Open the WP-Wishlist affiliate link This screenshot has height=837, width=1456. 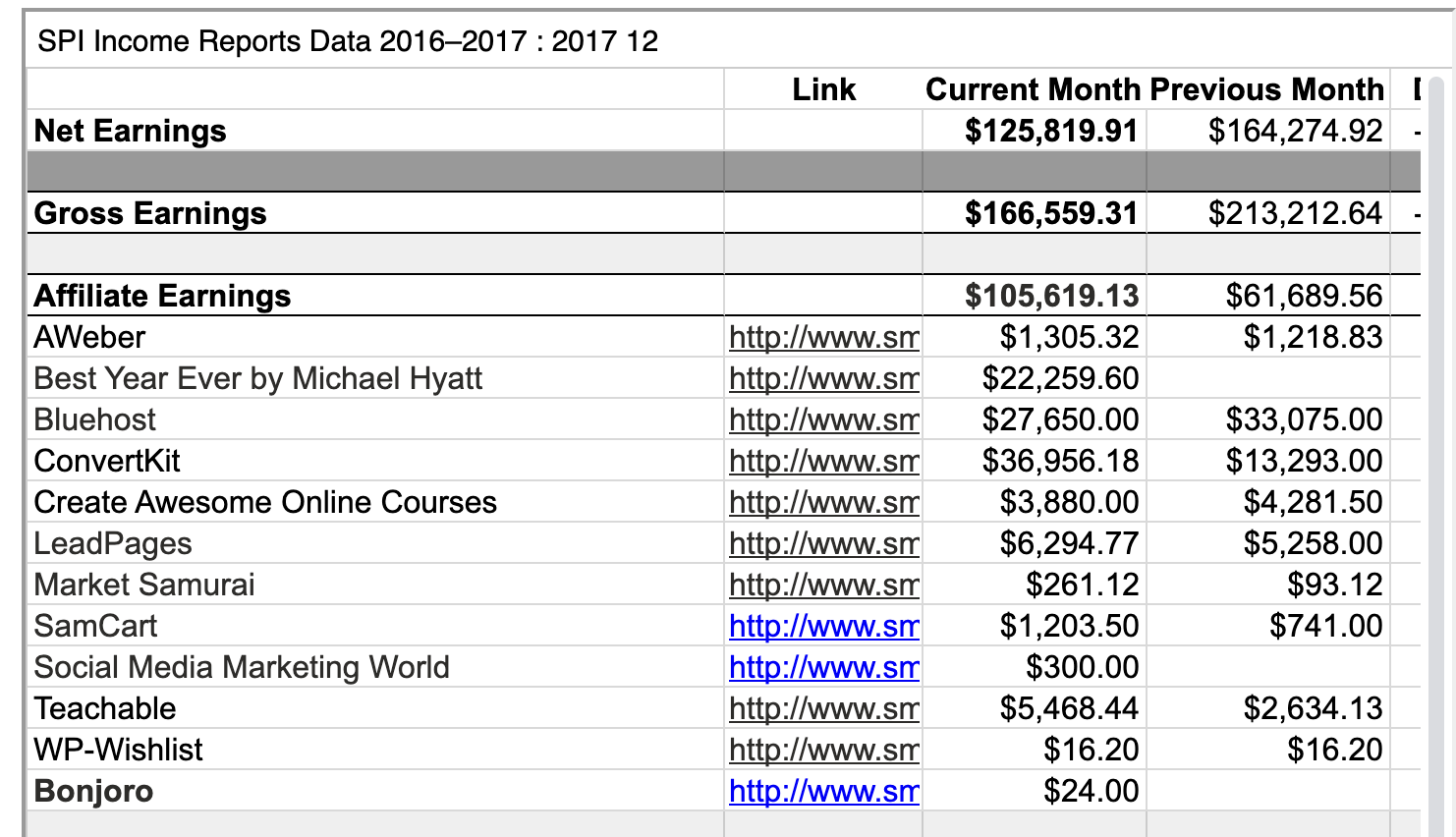point(823,750)
